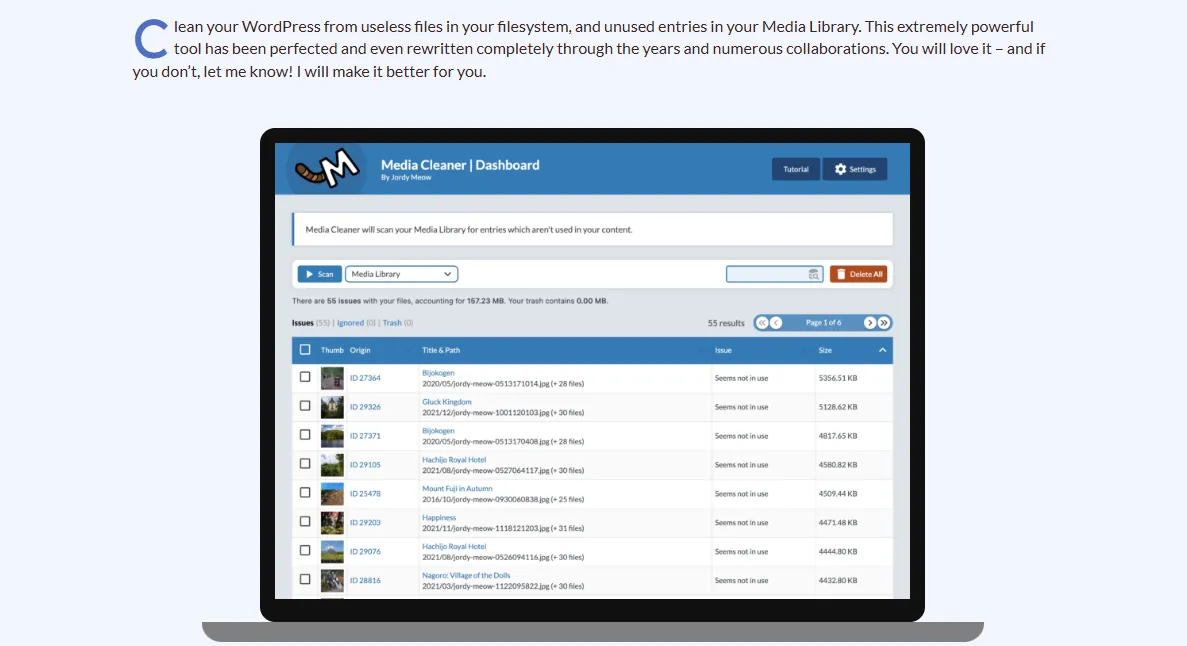Sort by the Issue column header
Viewport: 1187px width, 646px height.
(723, 350)
